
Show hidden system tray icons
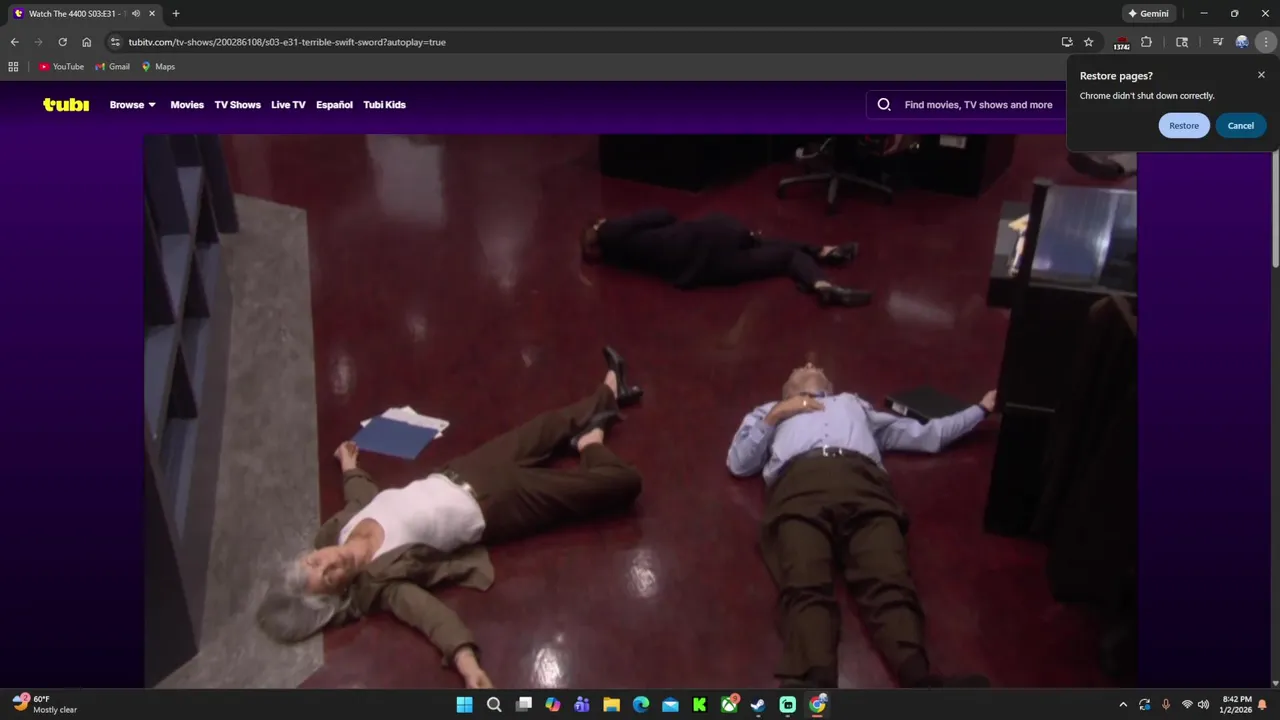[1123, 705]
